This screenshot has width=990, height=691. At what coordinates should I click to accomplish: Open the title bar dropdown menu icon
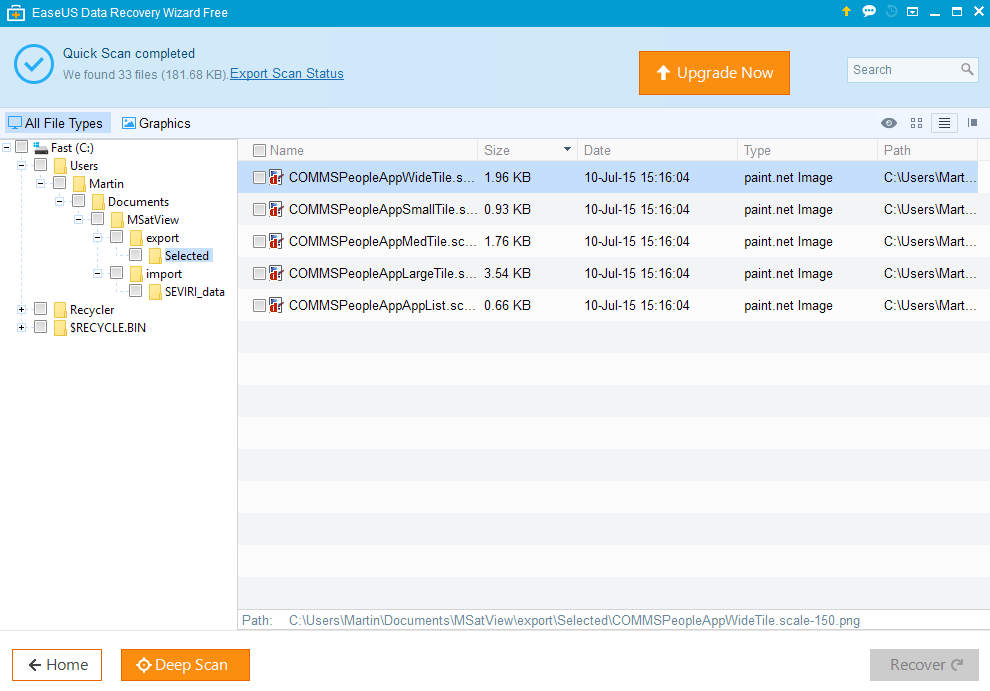point(912,11)
